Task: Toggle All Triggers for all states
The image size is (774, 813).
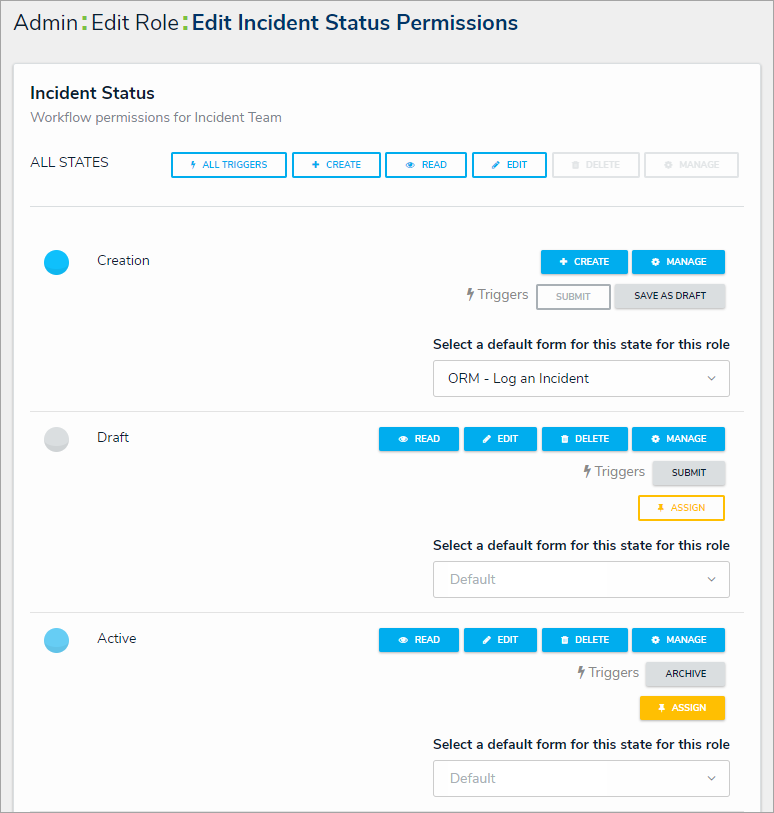Action: tap(229, 165)
